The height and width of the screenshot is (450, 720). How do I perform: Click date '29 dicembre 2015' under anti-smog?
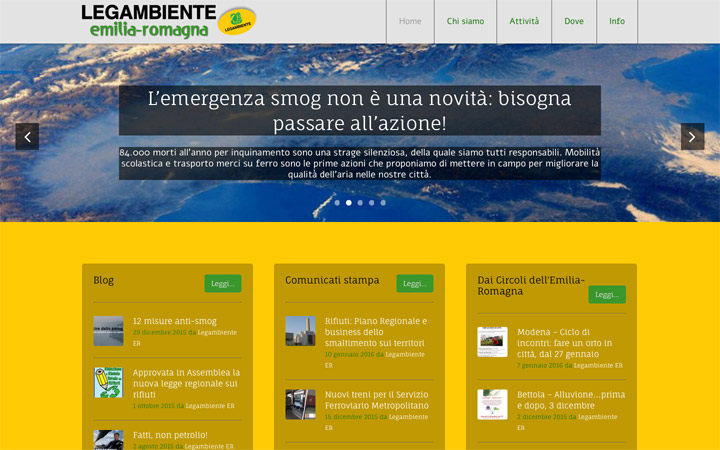(x=159, y=332)
